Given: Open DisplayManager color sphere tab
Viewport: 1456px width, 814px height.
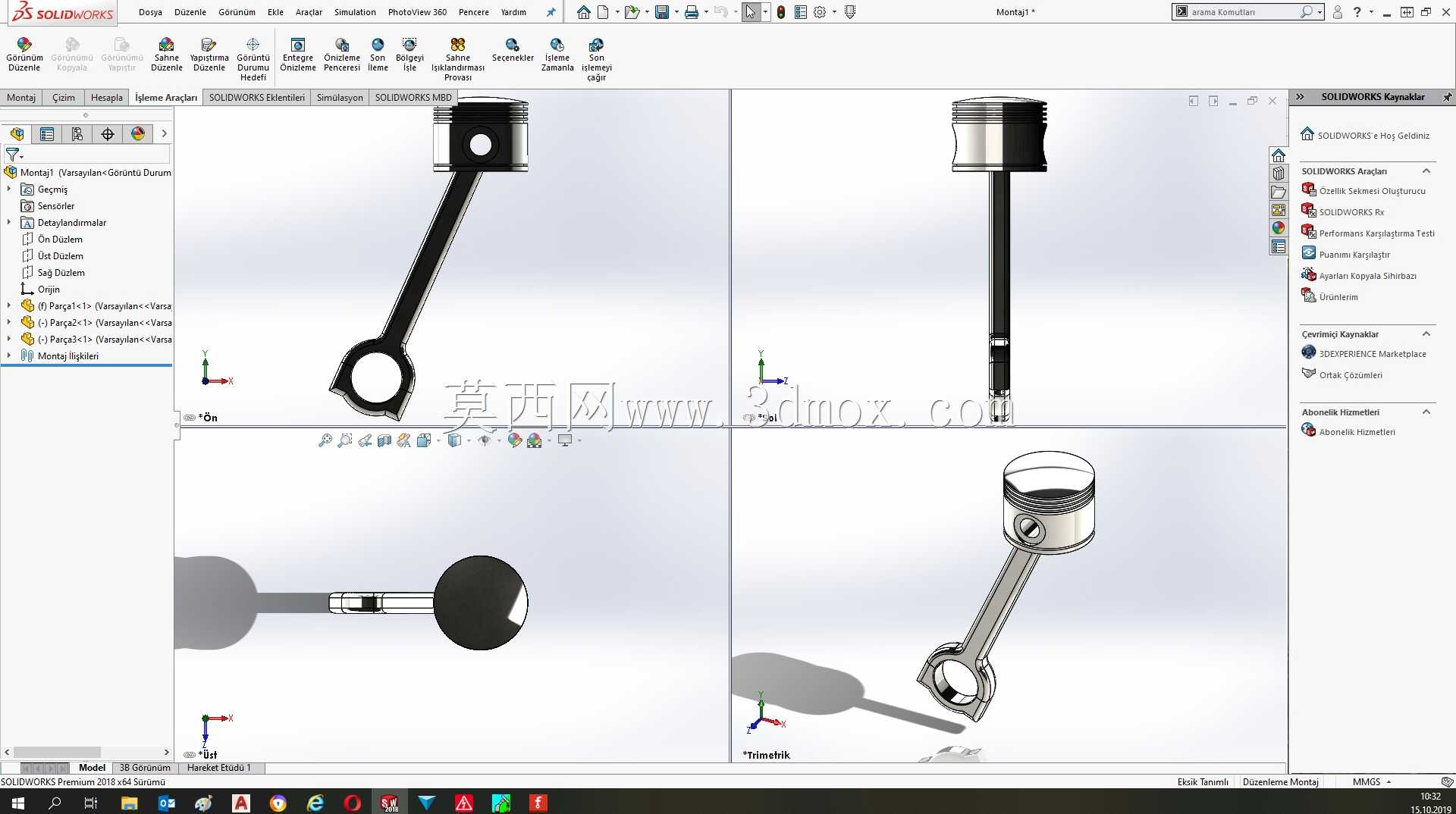Looking at the screenshot, I should coord(138,134).
